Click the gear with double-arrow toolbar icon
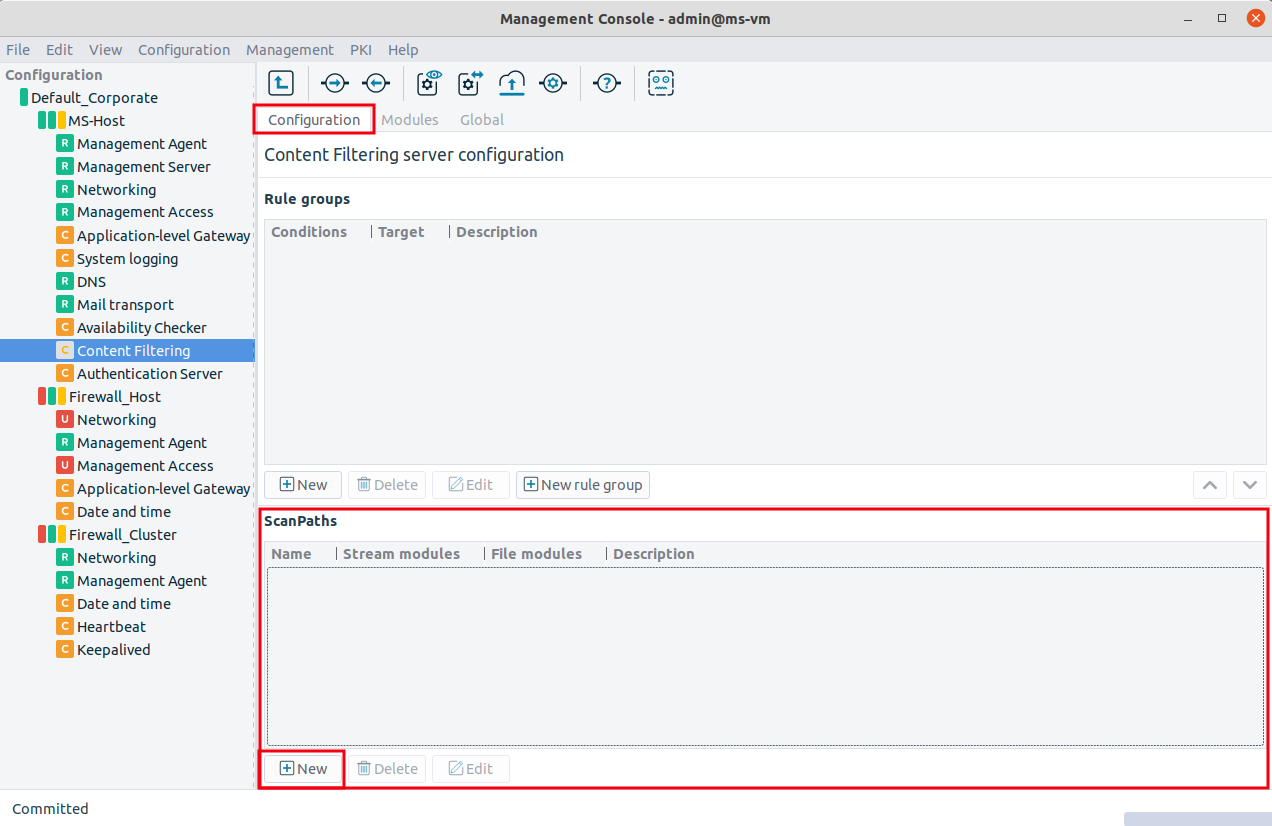 point(470,84)
